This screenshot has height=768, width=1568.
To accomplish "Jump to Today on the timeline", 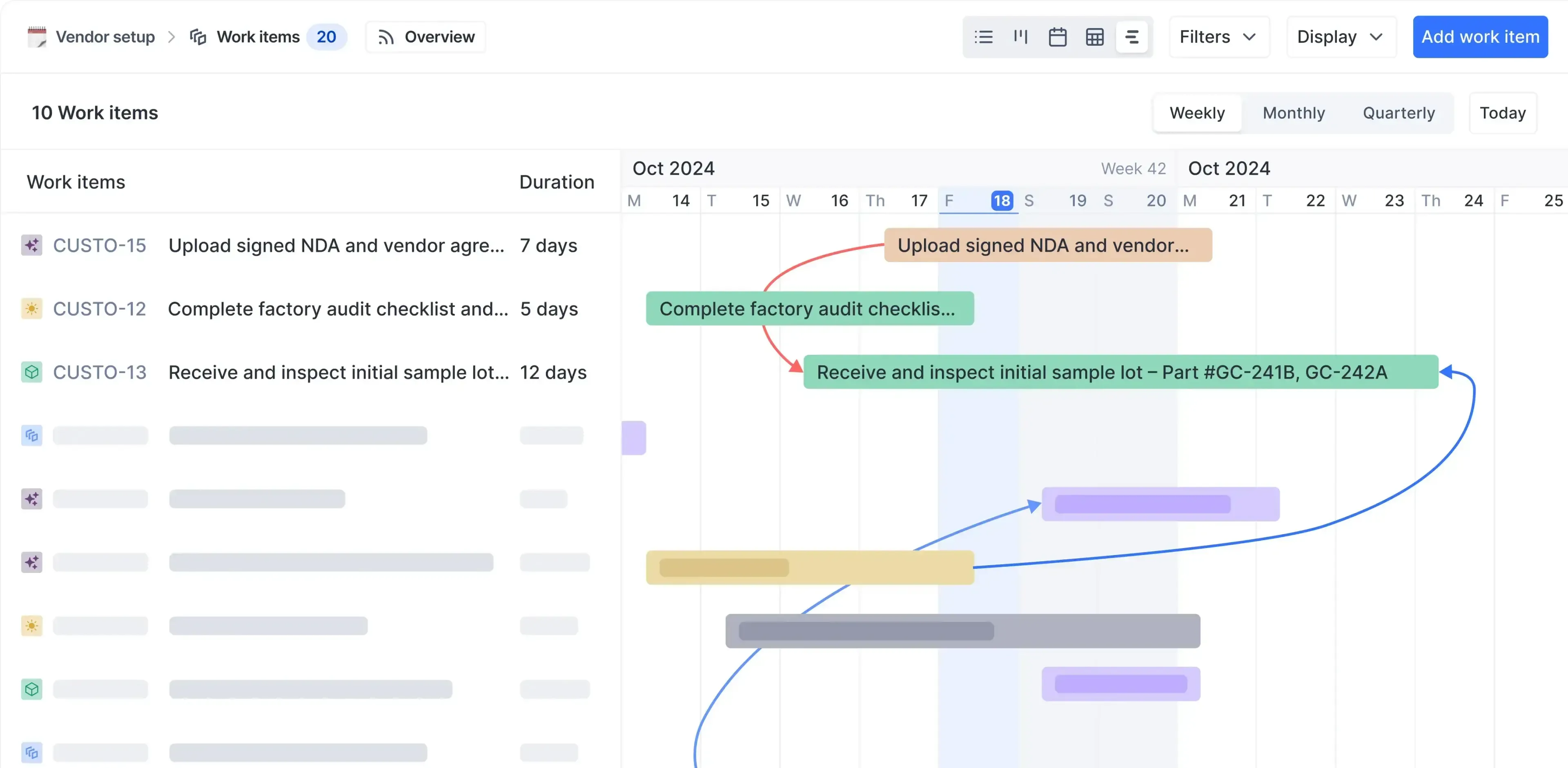I will (x=1502, y=113).
